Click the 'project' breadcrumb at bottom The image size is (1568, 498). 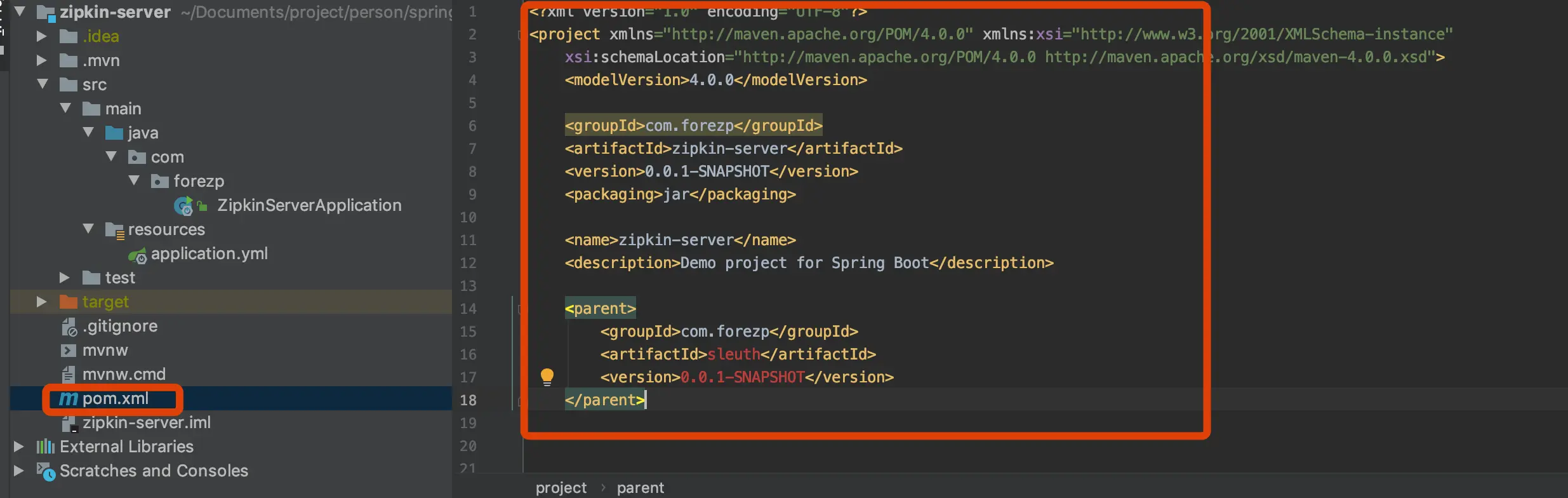click(561, 487)
